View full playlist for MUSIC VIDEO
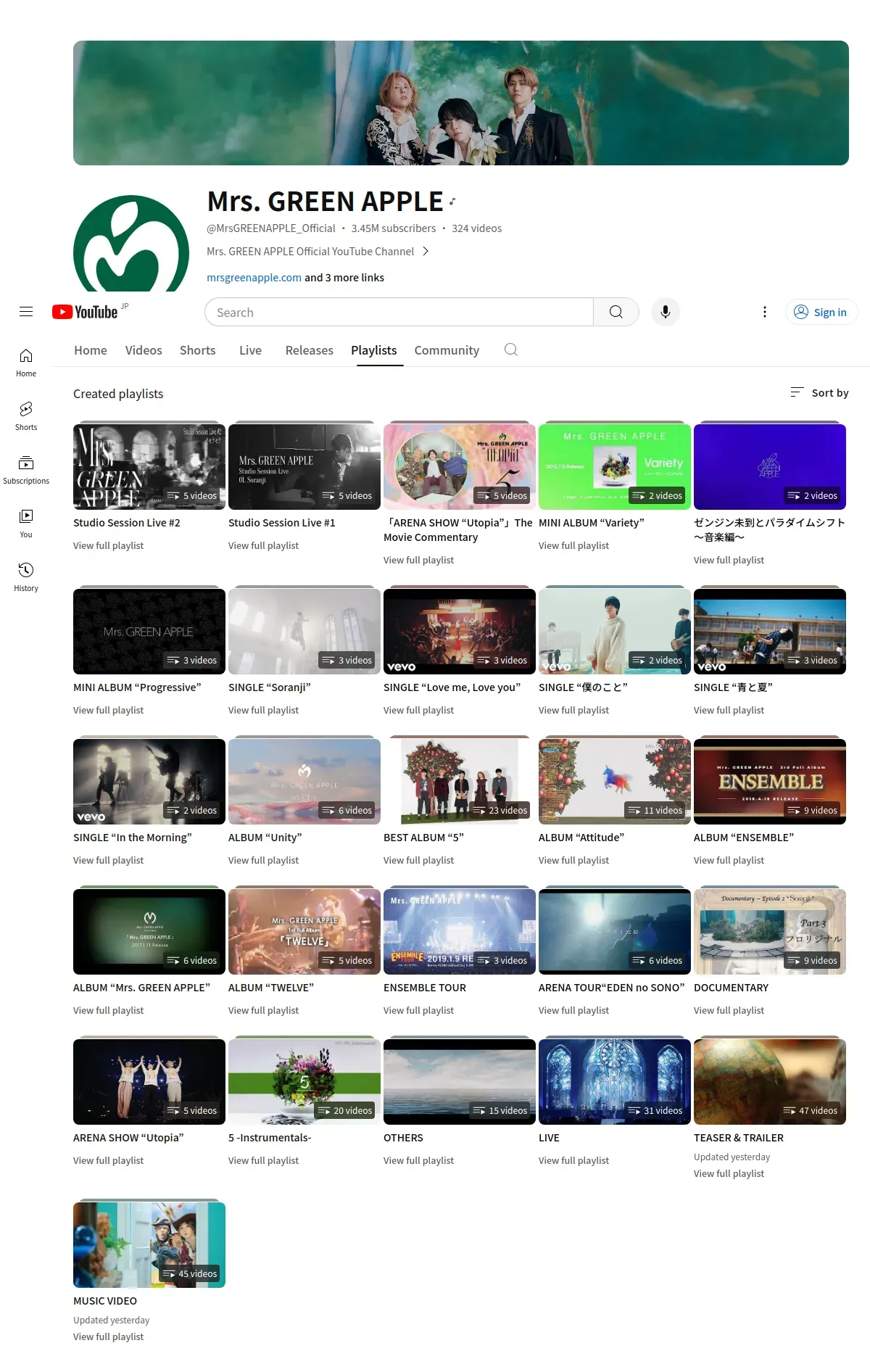The width and height of the screenshot is (870, 1372). click(x=108, y=1336)
